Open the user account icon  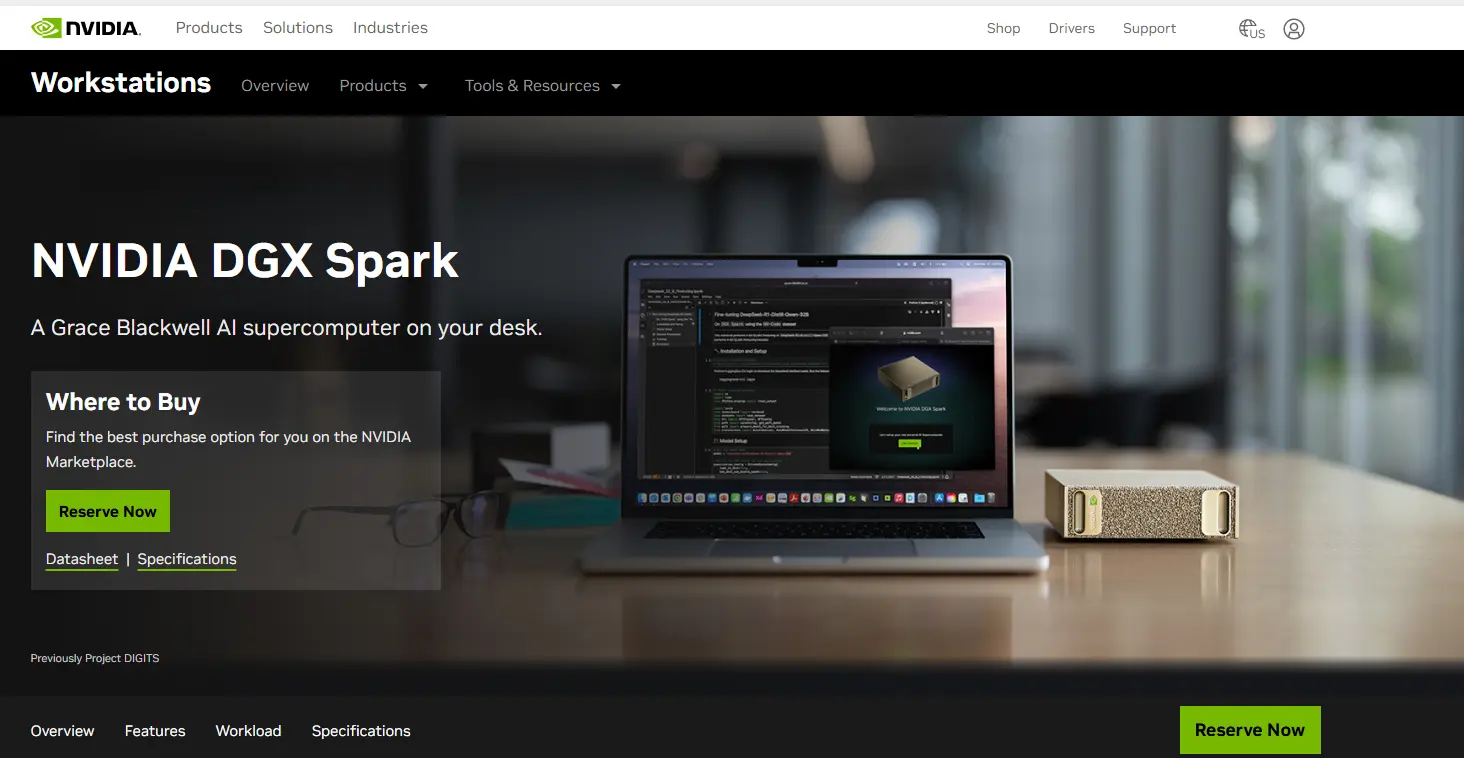click(x=1294, y=29)
